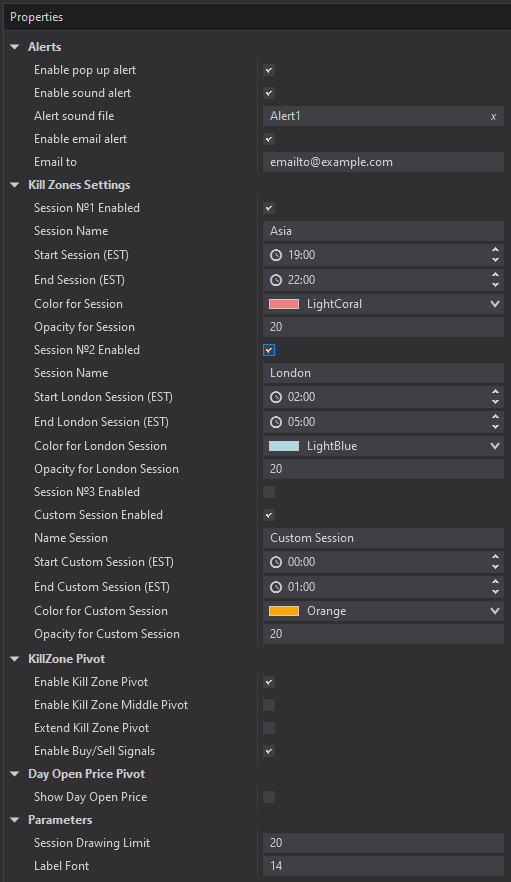
Task: Decrease the End Custom Session (EST) time with down arrow
Action: pyautogui.click(x=495, y=592)
